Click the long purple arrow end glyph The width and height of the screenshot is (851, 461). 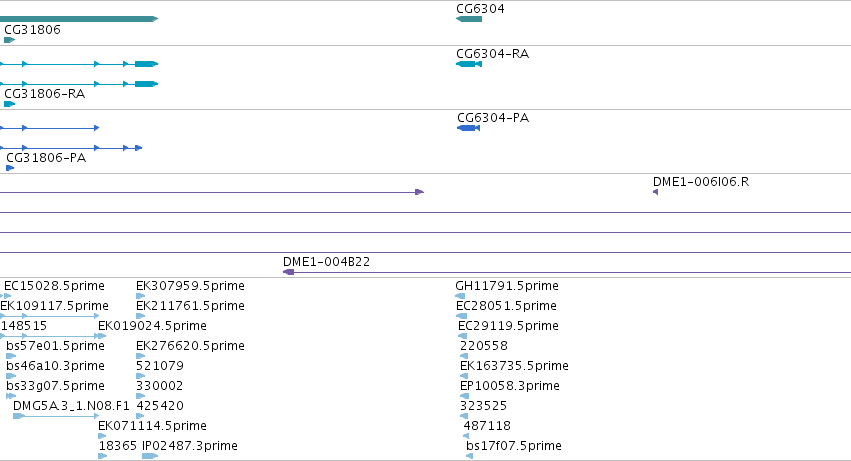pyautogui.click(x=420, y=192)
